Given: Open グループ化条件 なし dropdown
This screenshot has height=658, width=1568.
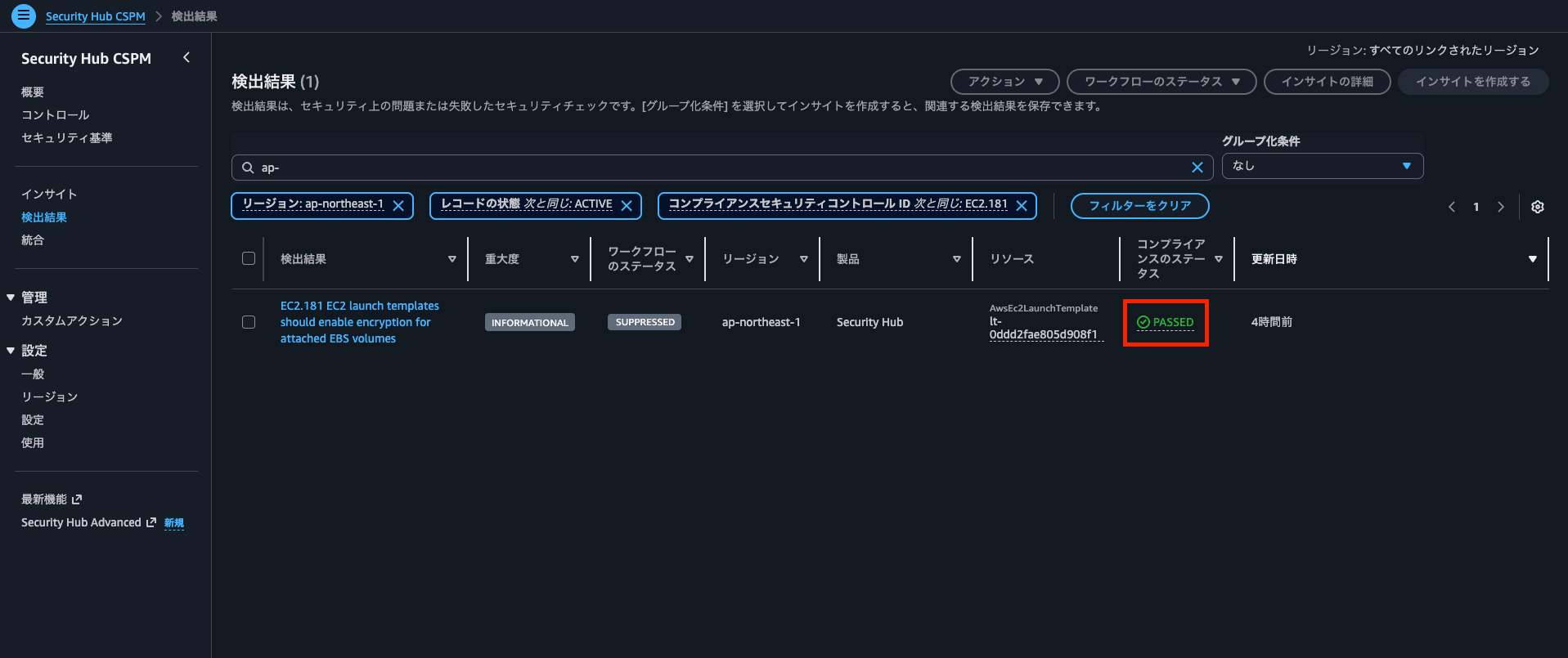Looking at the screenshot, I should click(x=1323, y=166).
